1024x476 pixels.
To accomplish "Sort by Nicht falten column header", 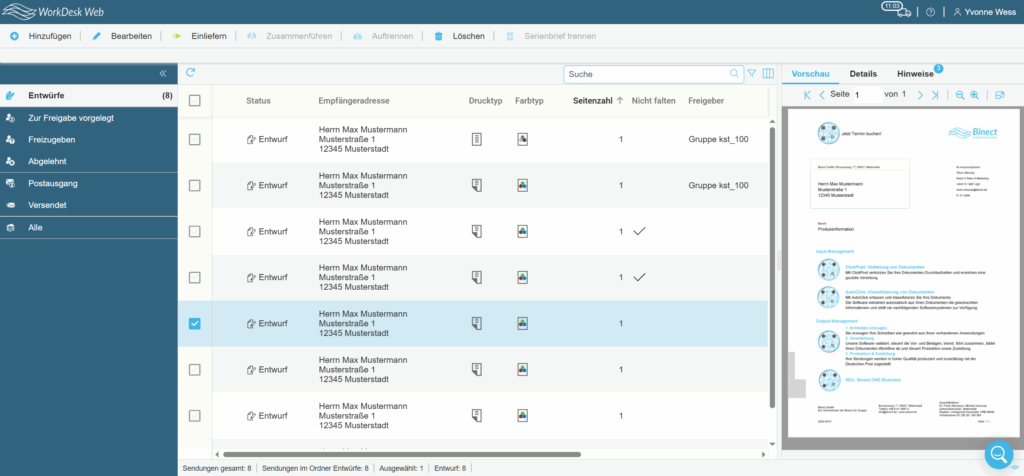I will (654, 101).
